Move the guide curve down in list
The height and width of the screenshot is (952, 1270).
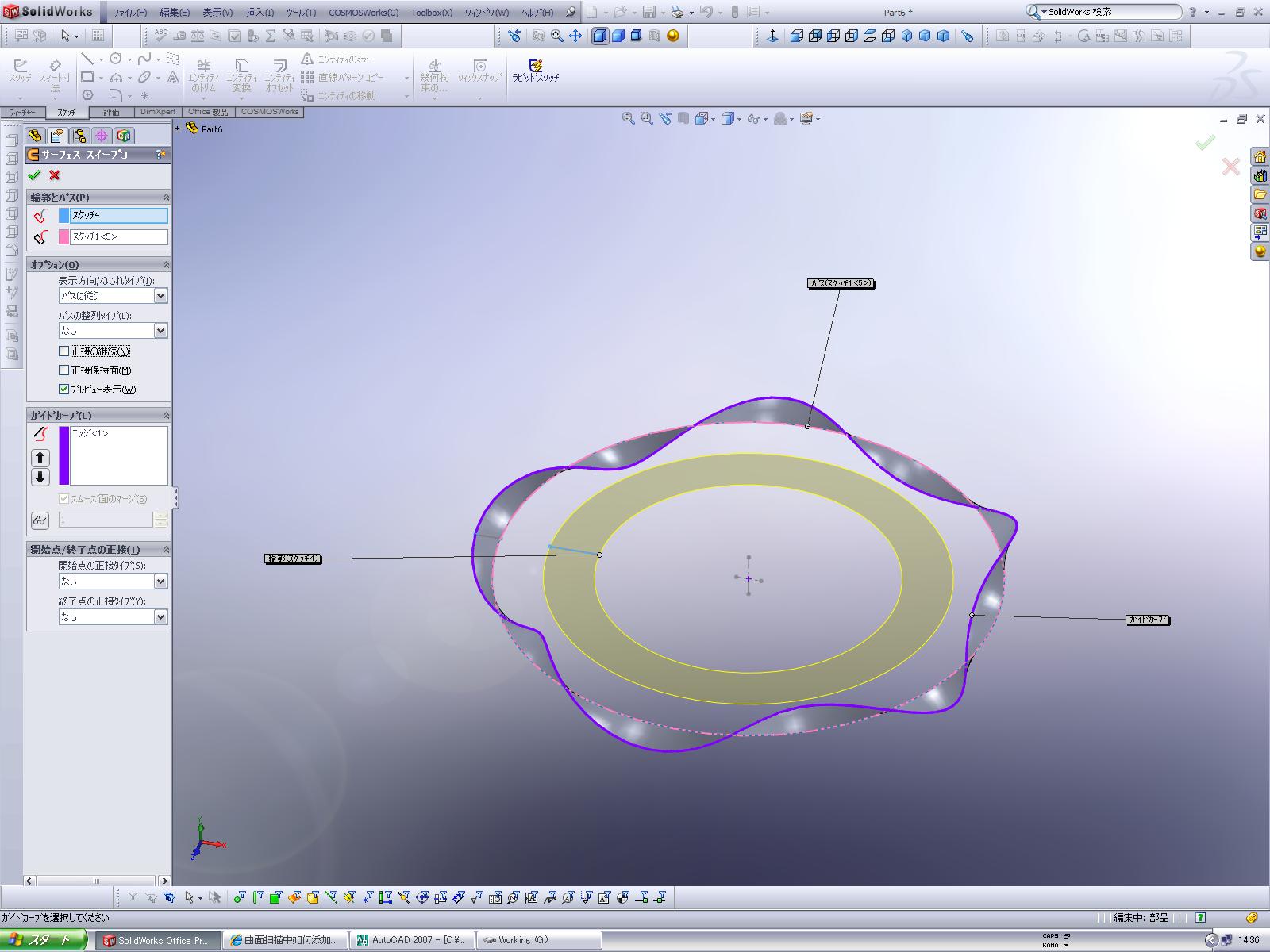[40, 477]
